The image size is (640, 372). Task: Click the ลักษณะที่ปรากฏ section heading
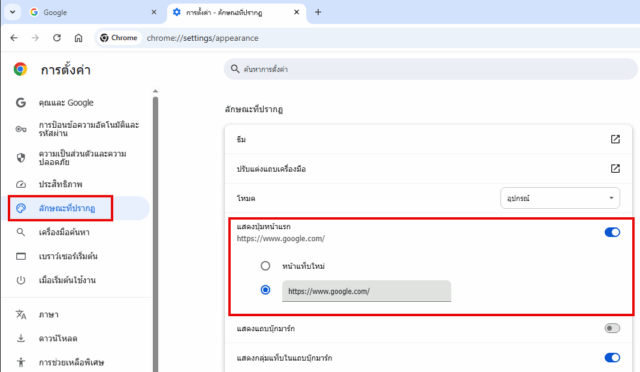point(253,109)
